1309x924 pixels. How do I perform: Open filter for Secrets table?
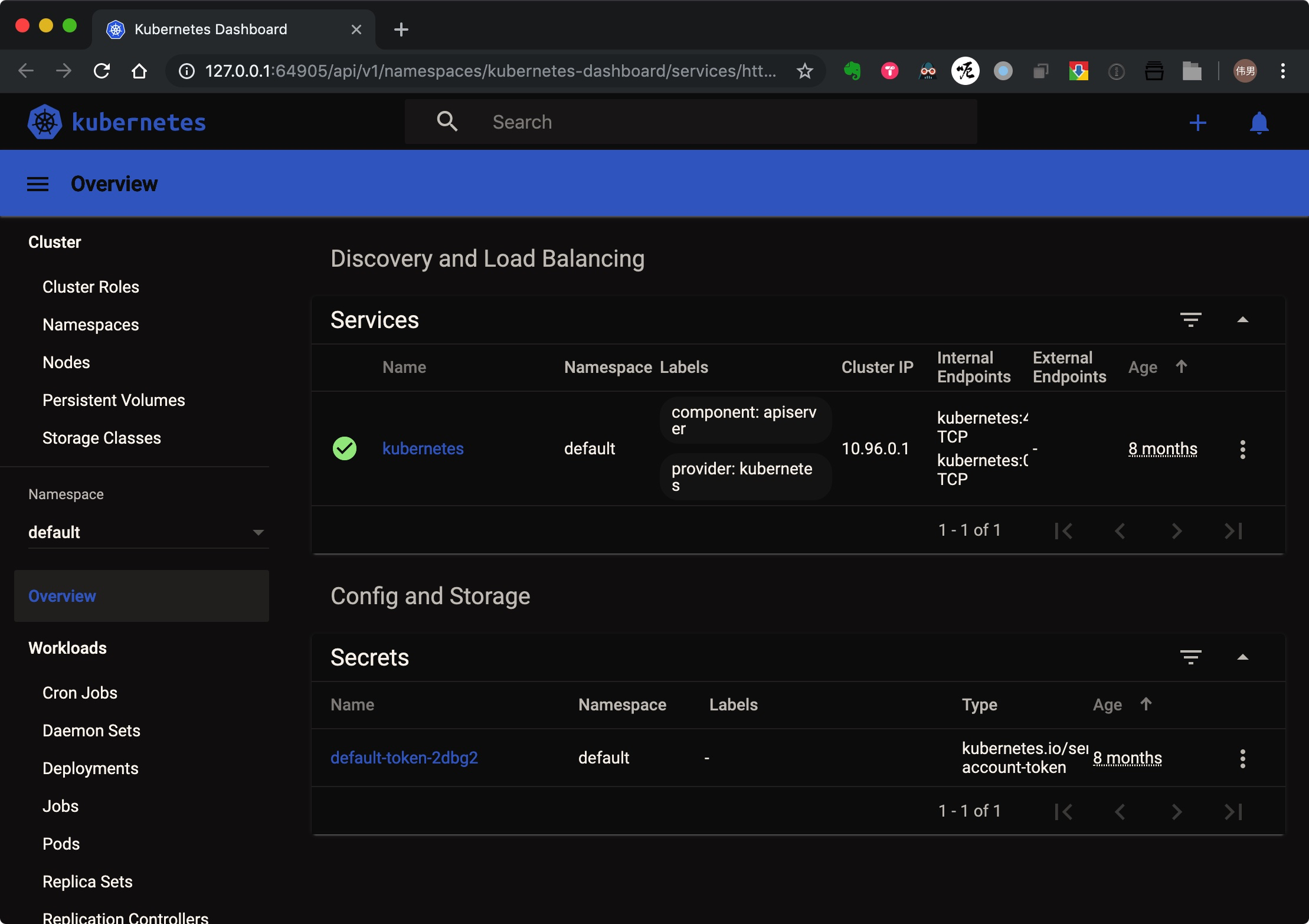tap(1190, 657)
